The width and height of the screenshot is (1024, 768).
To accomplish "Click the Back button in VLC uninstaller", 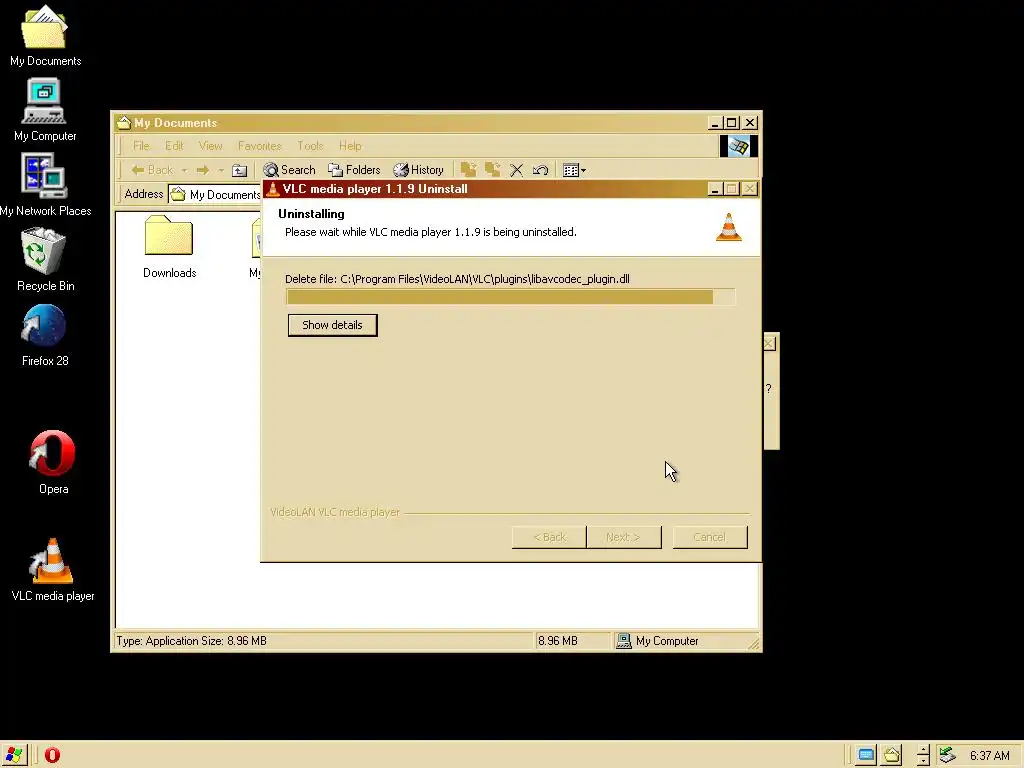I will (x=549, y=537).
